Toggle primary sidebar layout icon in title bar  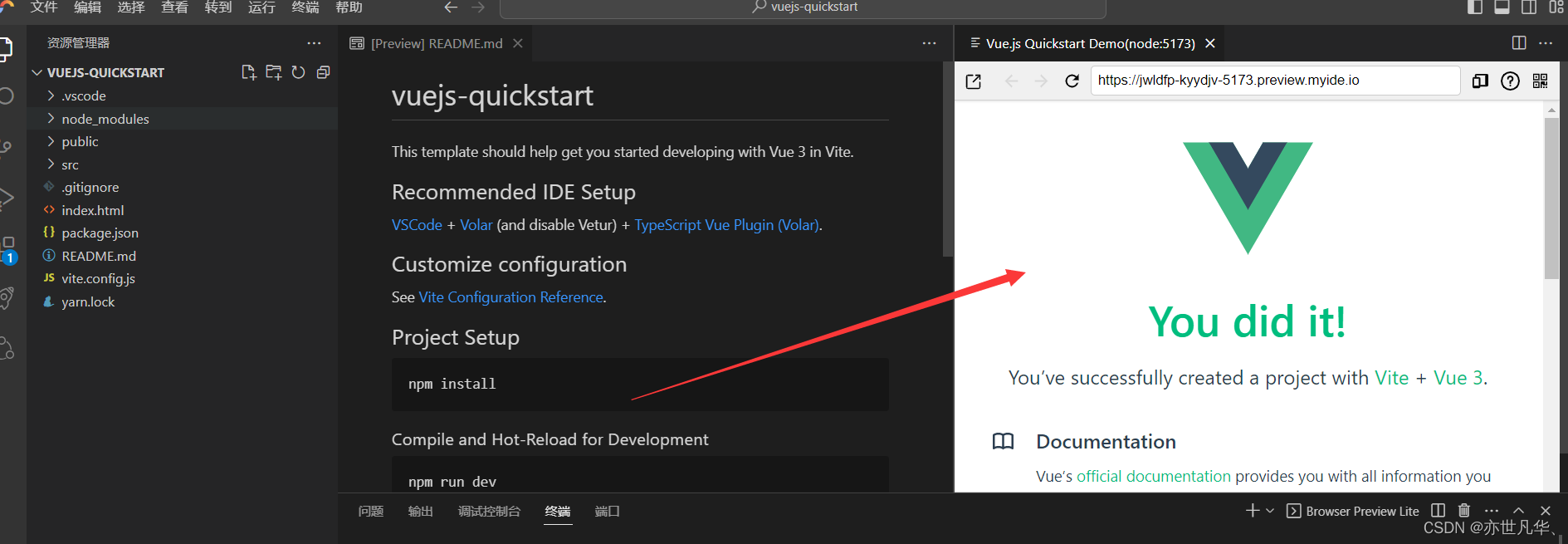1474,7
